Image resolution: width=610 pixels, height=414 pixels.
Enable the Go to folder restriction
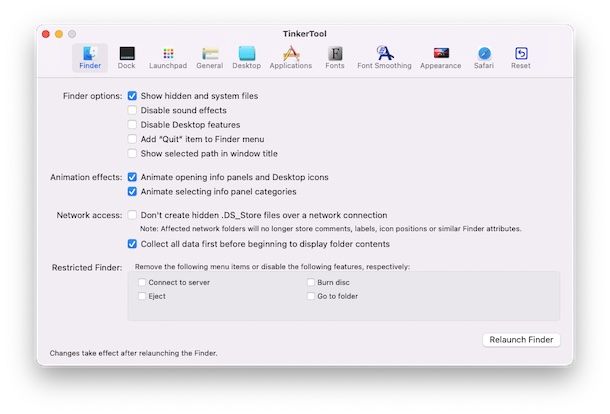point(311,296)
